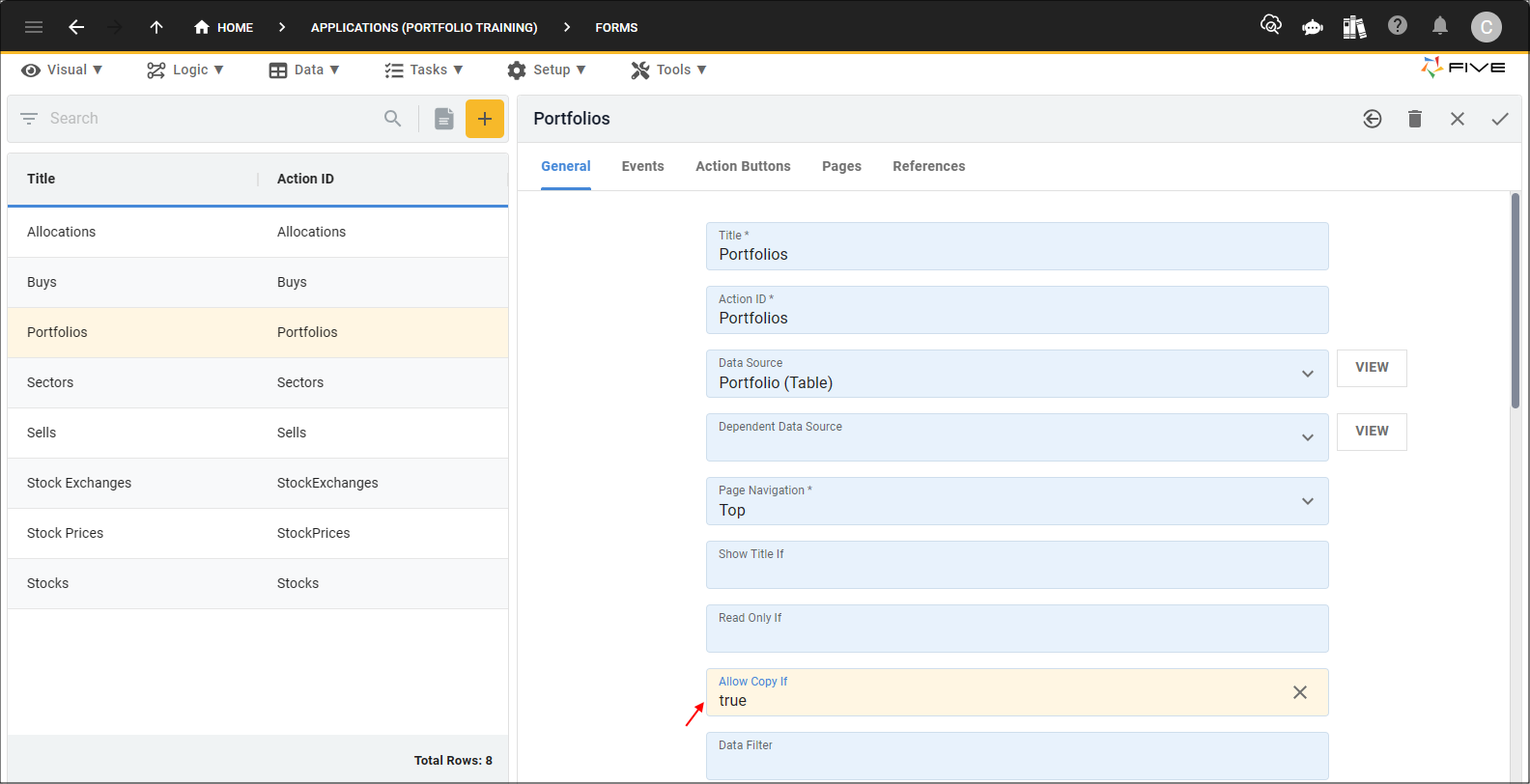Go back with the left arrow
The image size is (1530, 784).
tap(76, 27)
